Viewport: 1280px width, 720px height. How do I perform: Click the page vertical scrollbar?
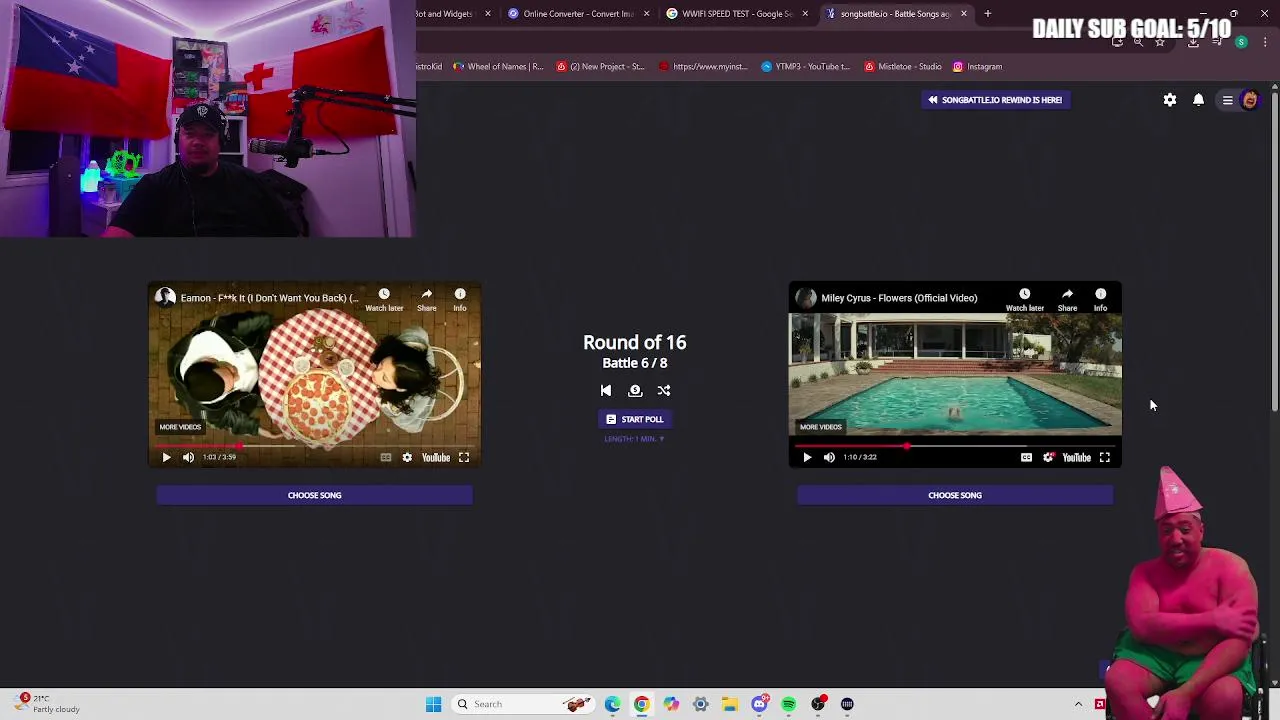click(1274, 250)
